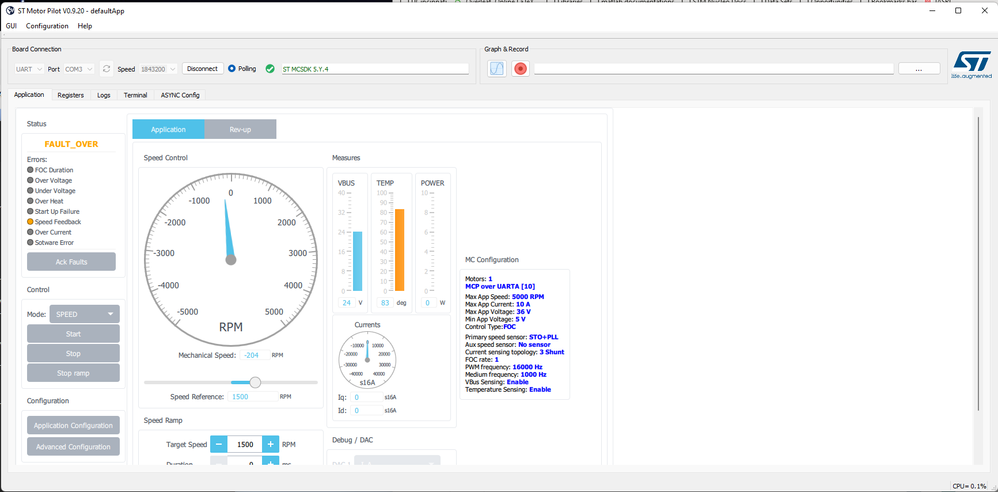Viewport: 998px width, 492px height.
Task: Toggle the Polling radio button
Action: (x=232, y=69)
